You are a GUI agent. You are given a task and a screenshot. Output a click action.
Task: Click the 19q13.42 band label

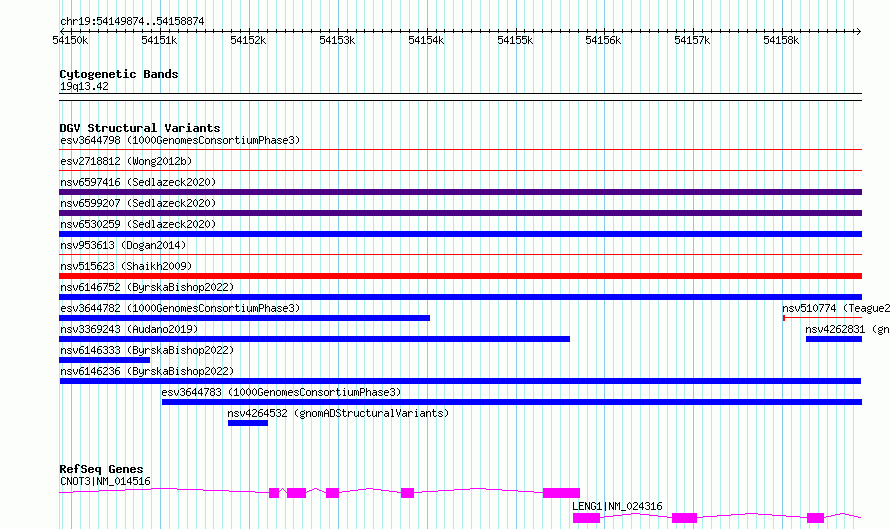[x=84, y=86]
